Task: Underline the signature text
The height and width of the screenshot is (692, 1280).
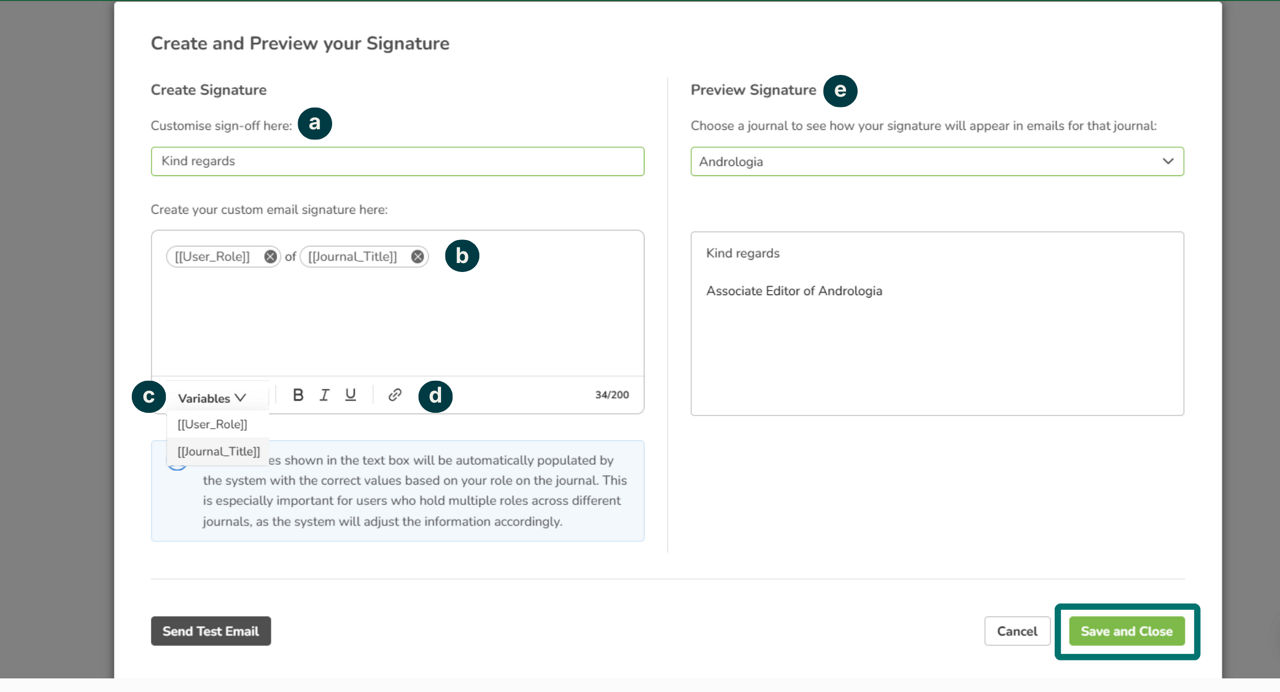Action: coord(350,395)
